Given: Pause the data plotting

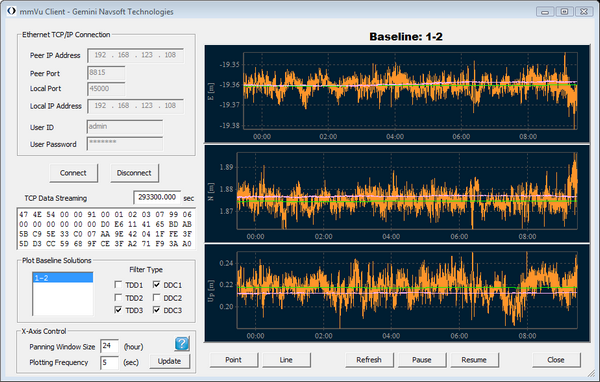Looking at the screenshot, I should 422,360.
